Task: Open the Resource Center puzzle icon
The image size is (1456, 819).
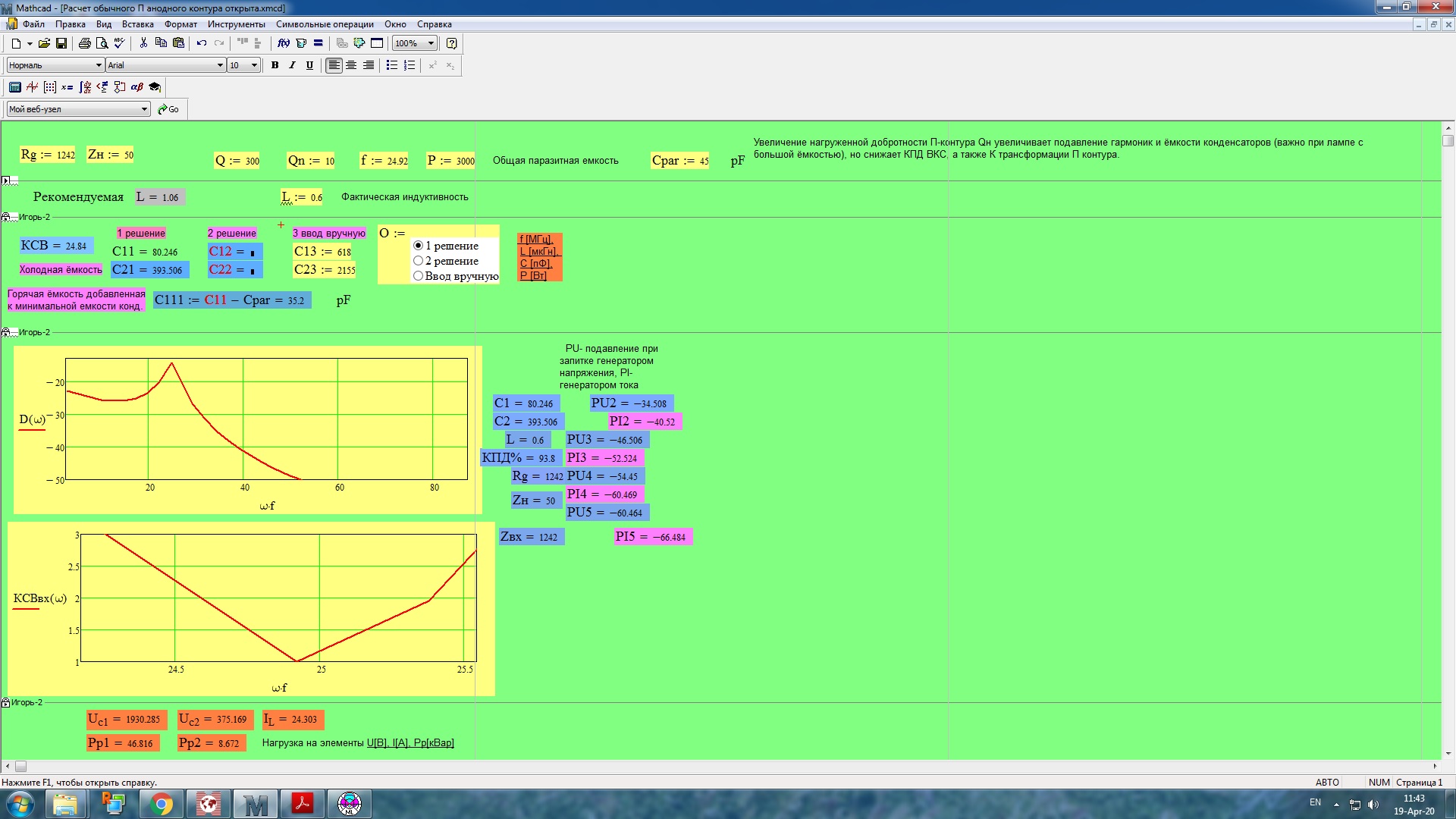Action: [359, 43]
